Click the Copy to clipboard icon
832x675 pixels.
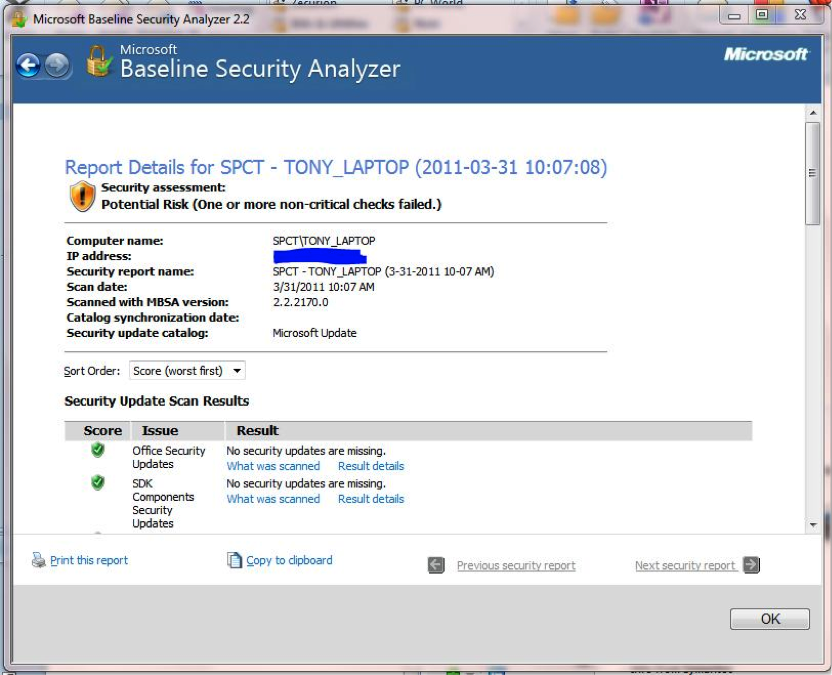coord(235,560)
